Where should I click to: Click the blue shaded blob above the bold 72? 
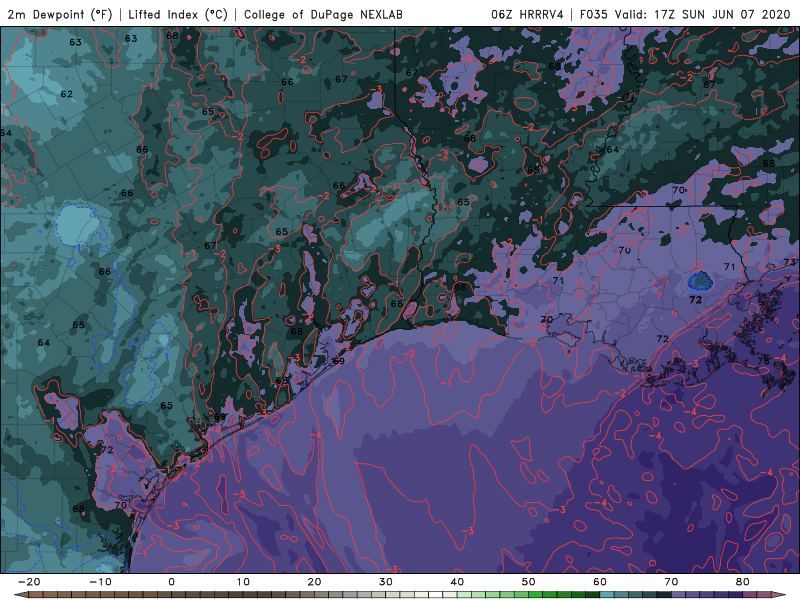click(699, 281)
